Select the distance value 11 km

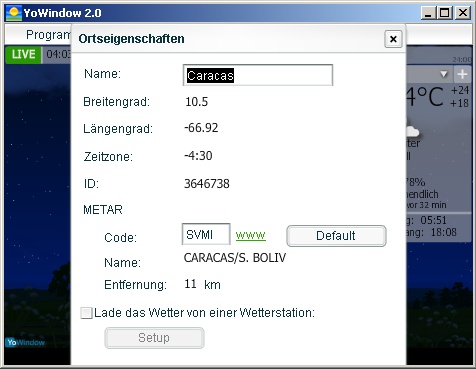202,284
